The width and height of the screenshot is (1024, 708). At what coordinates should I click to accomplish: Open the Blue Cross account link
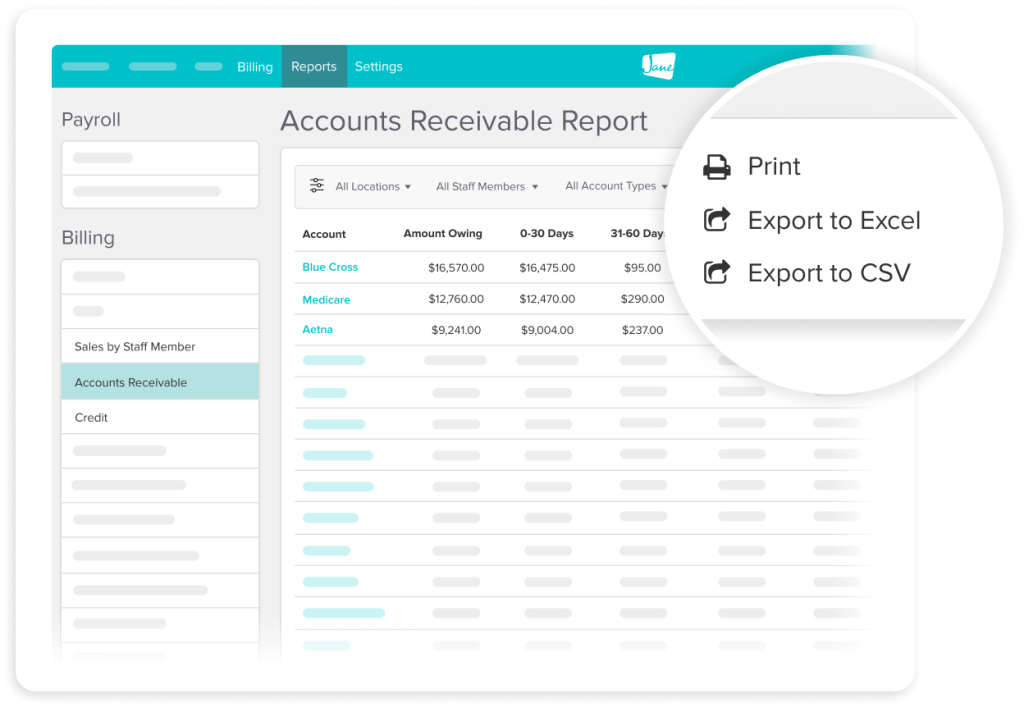click(329, 267)
